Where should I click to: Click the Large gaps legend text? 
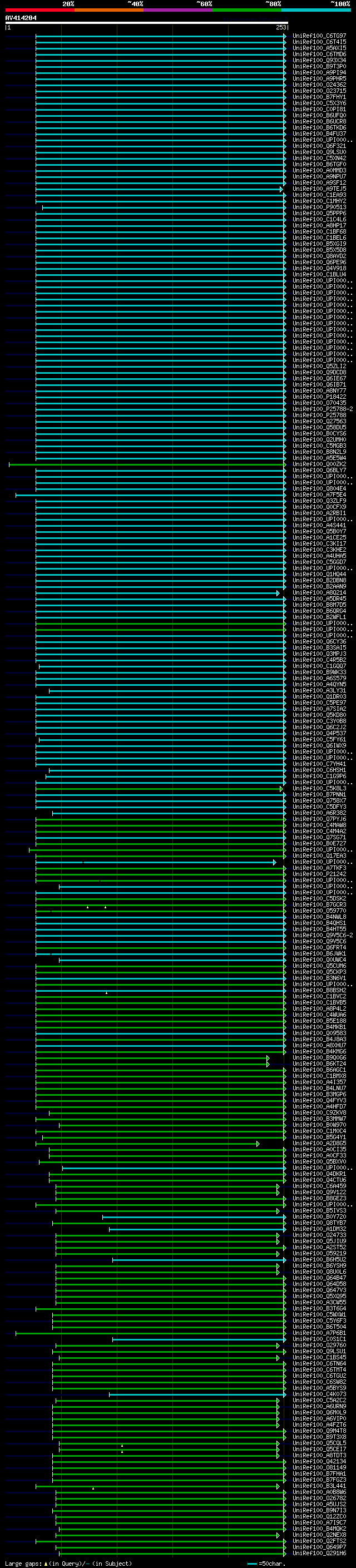(68, 1564)
